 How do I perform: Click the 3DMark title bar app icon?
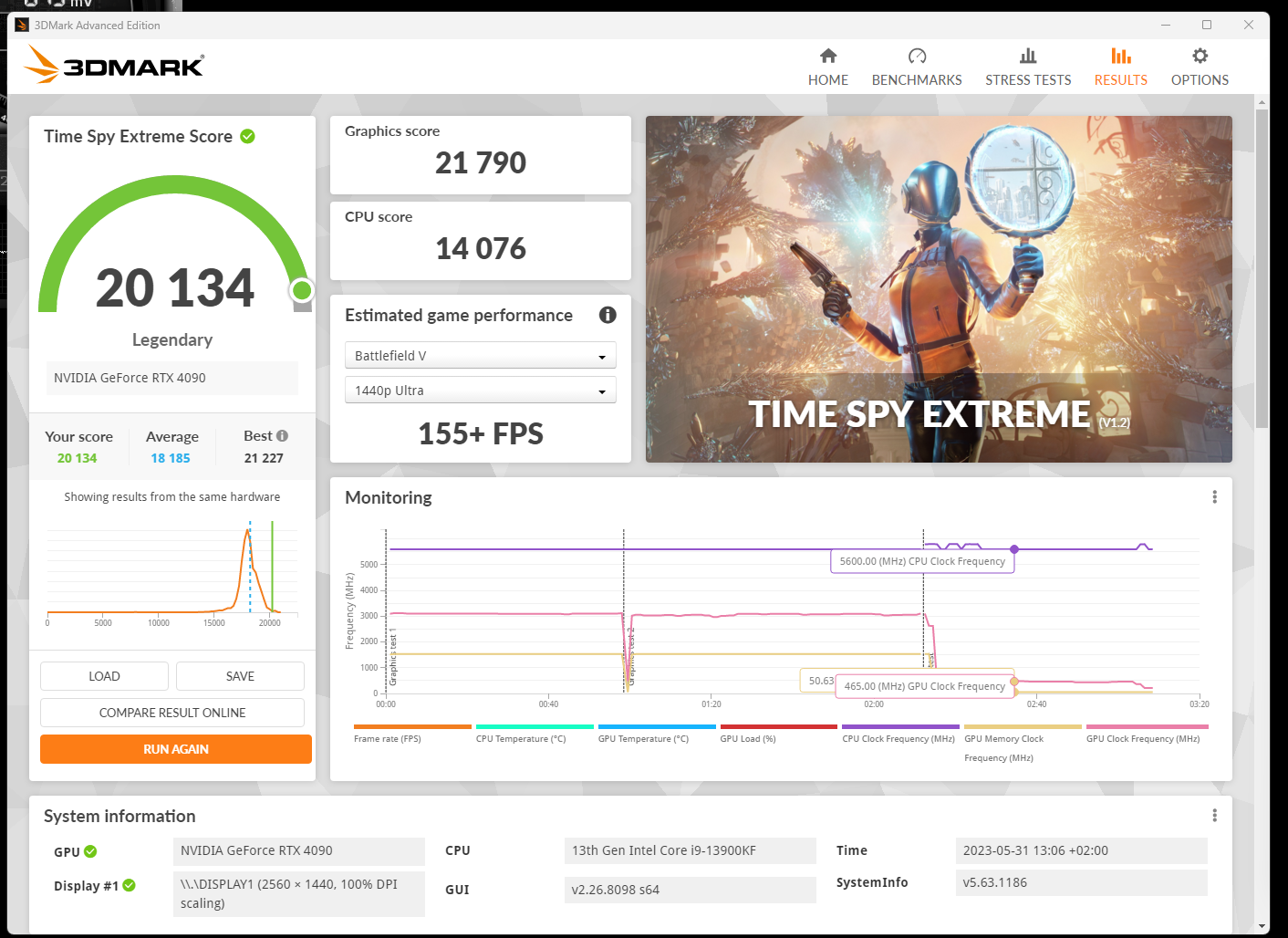click(x=22, y=26)
